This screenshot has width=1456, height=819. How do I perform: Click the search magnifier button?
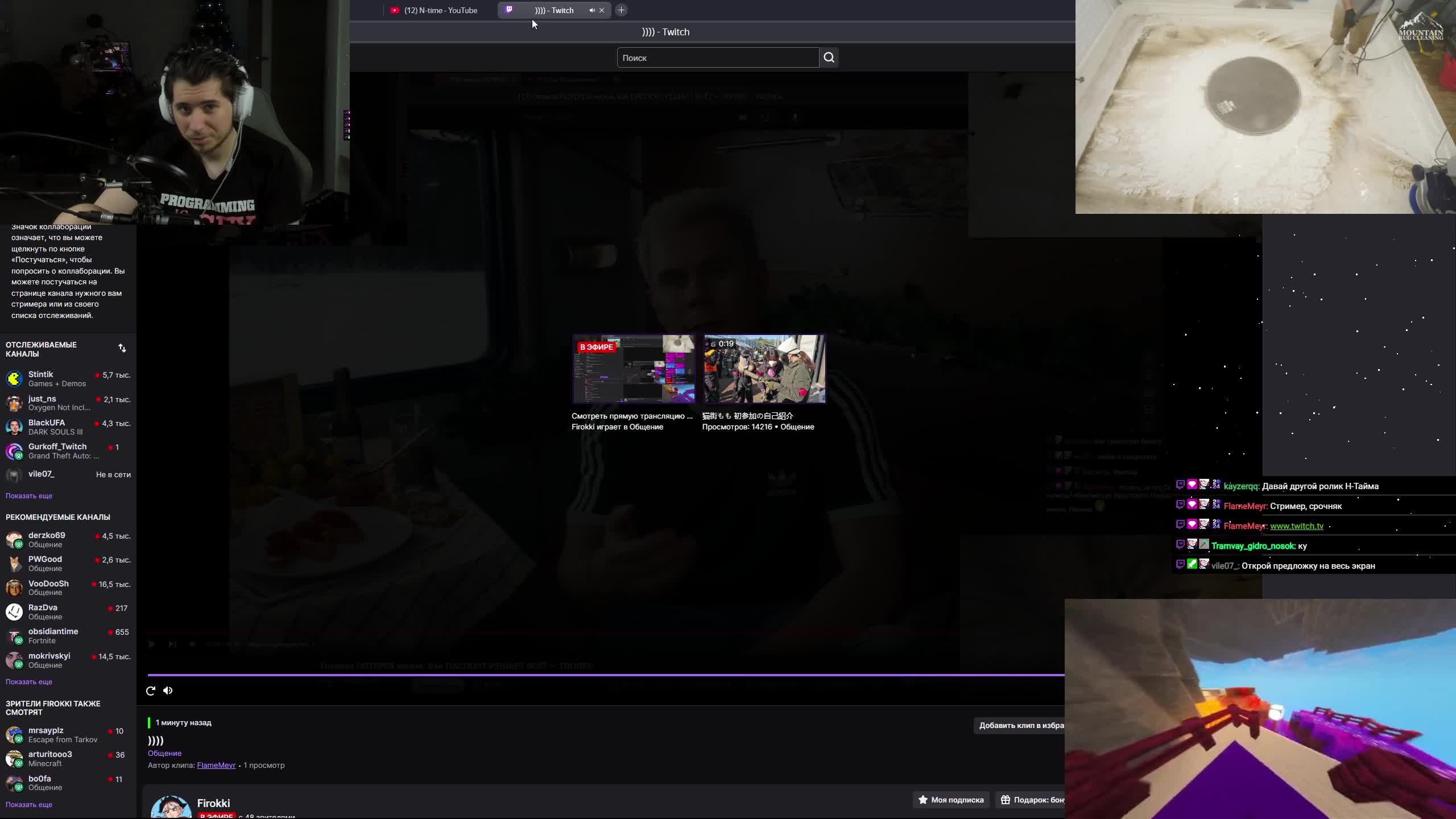(829, 57)
